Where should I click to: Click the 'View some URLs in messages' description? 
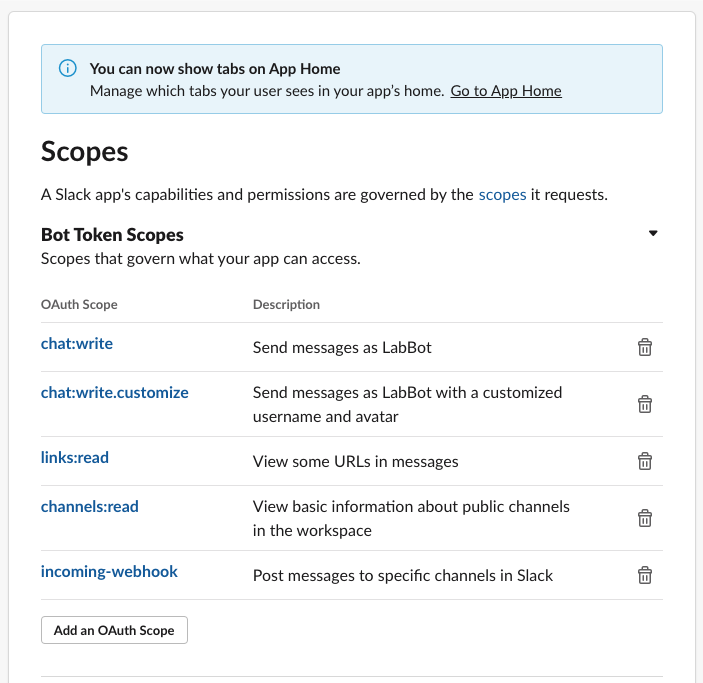(355, 461)
